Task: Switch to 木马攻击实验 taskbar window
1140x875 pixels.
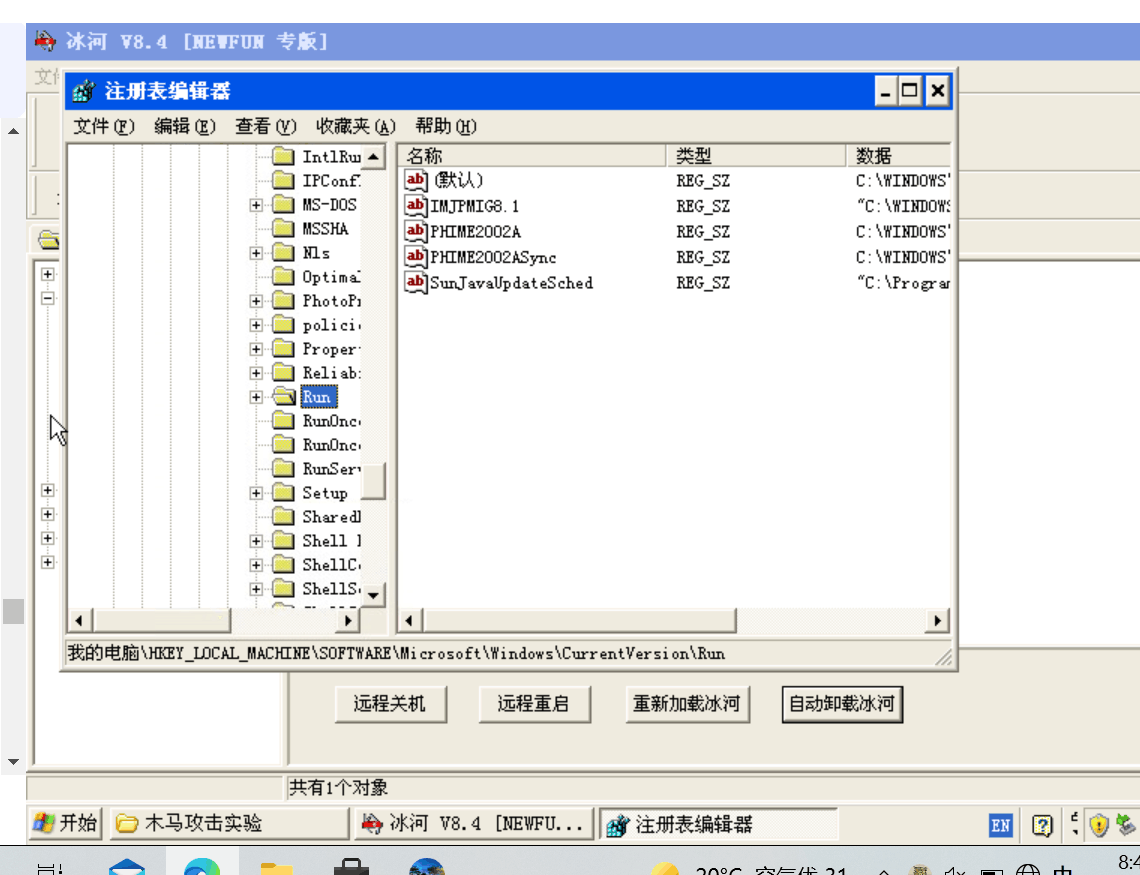Action: (x=229, y=823)
